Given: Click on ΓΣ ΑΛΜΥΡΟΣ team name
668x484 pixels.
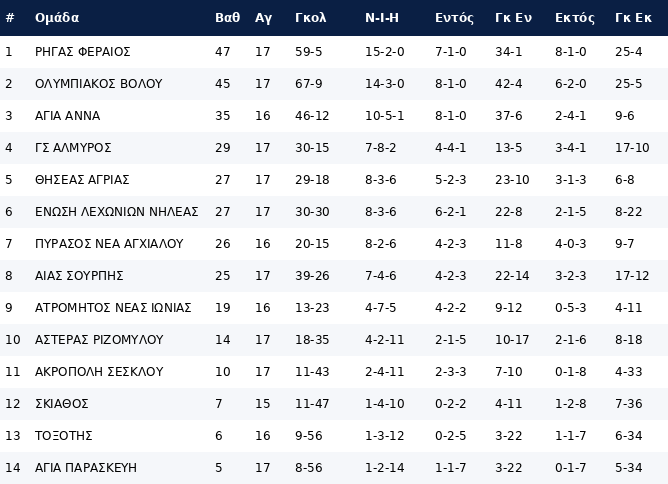Looking at the screenshot, I should point(73,148).
